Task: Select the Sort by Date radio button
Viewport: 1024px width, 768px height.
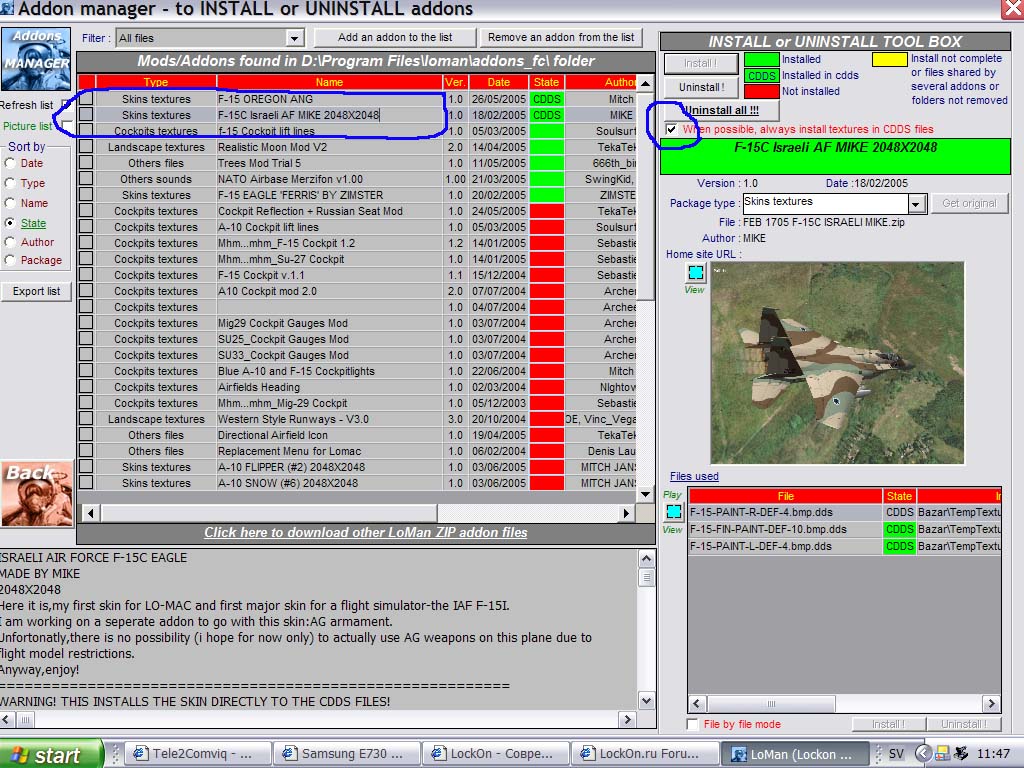Action: click(x=10, y=163)
